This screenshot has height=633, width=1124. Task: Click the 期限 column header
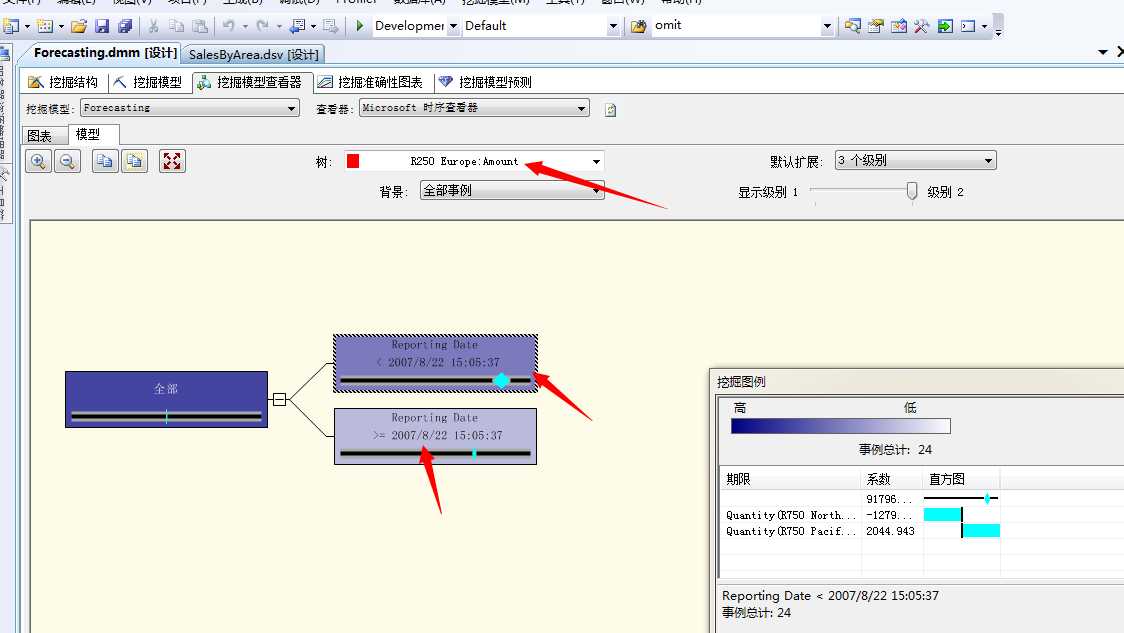790,479
